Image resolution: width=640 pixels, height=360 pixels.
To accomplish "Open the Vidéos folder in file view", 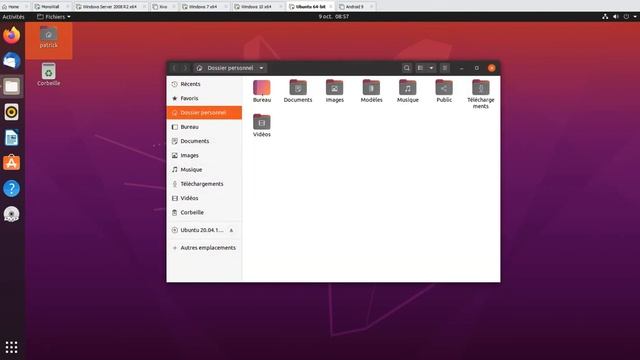I will pos(262,126).
